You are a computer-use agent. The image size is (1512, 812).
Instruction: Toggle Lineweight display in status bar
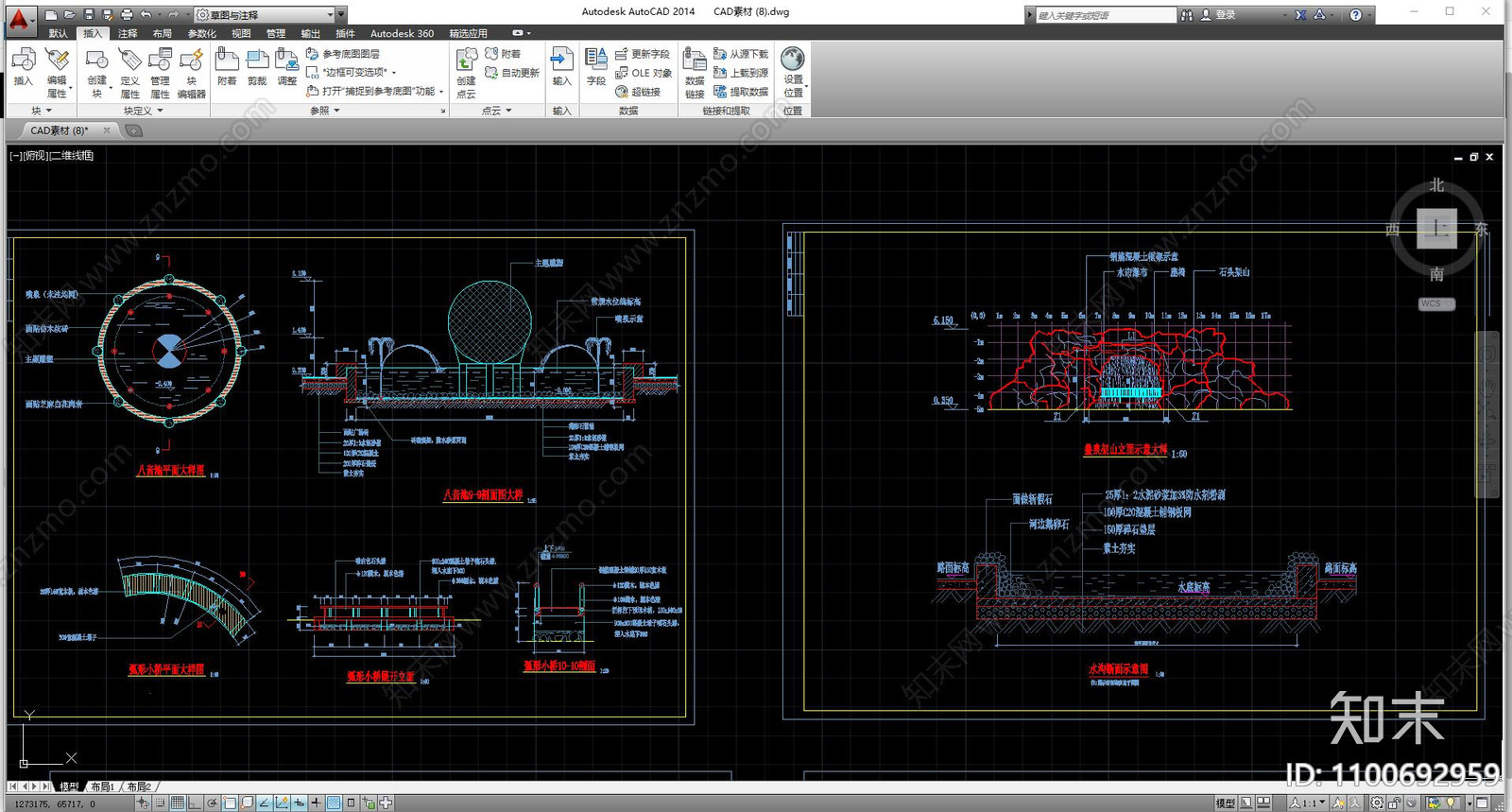pos(316,803)
